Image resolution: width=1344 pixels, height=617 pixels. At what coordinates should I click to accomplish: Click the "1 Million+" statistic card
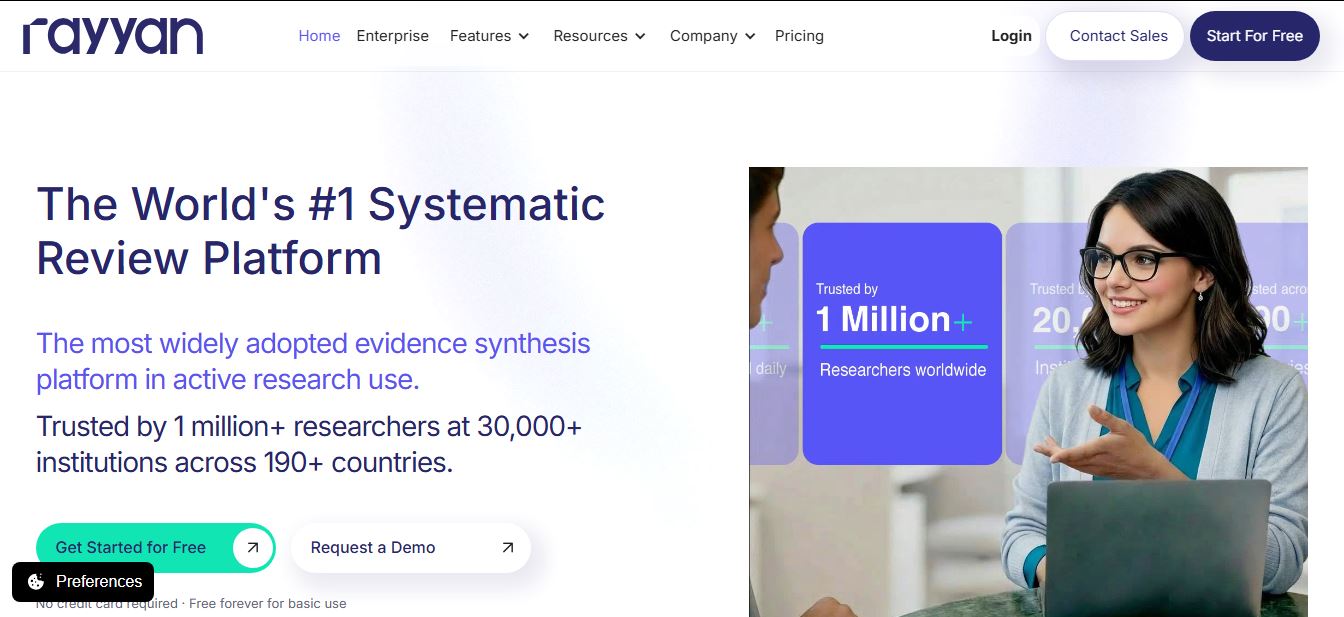tap(902, 344)
